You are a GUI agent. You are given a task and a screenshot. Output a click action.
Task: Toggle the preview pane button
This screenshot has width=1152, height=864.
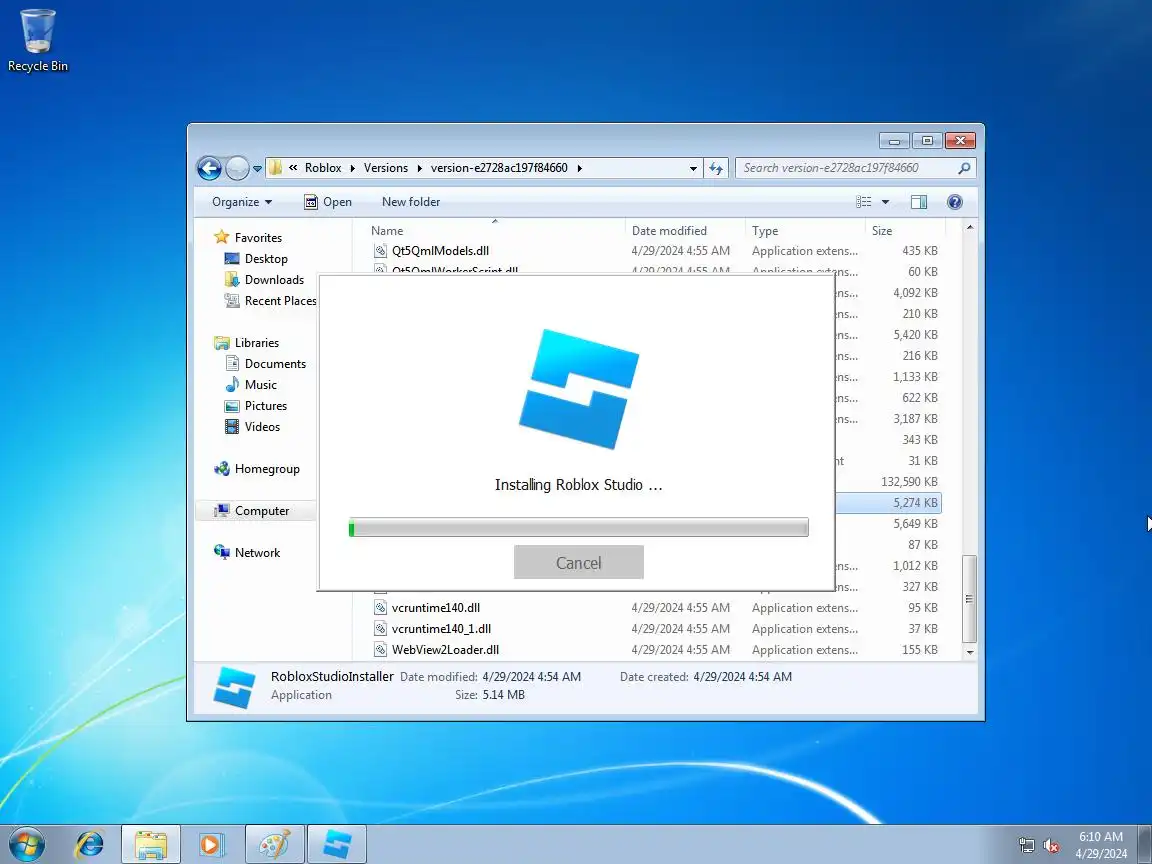(919, 202)
